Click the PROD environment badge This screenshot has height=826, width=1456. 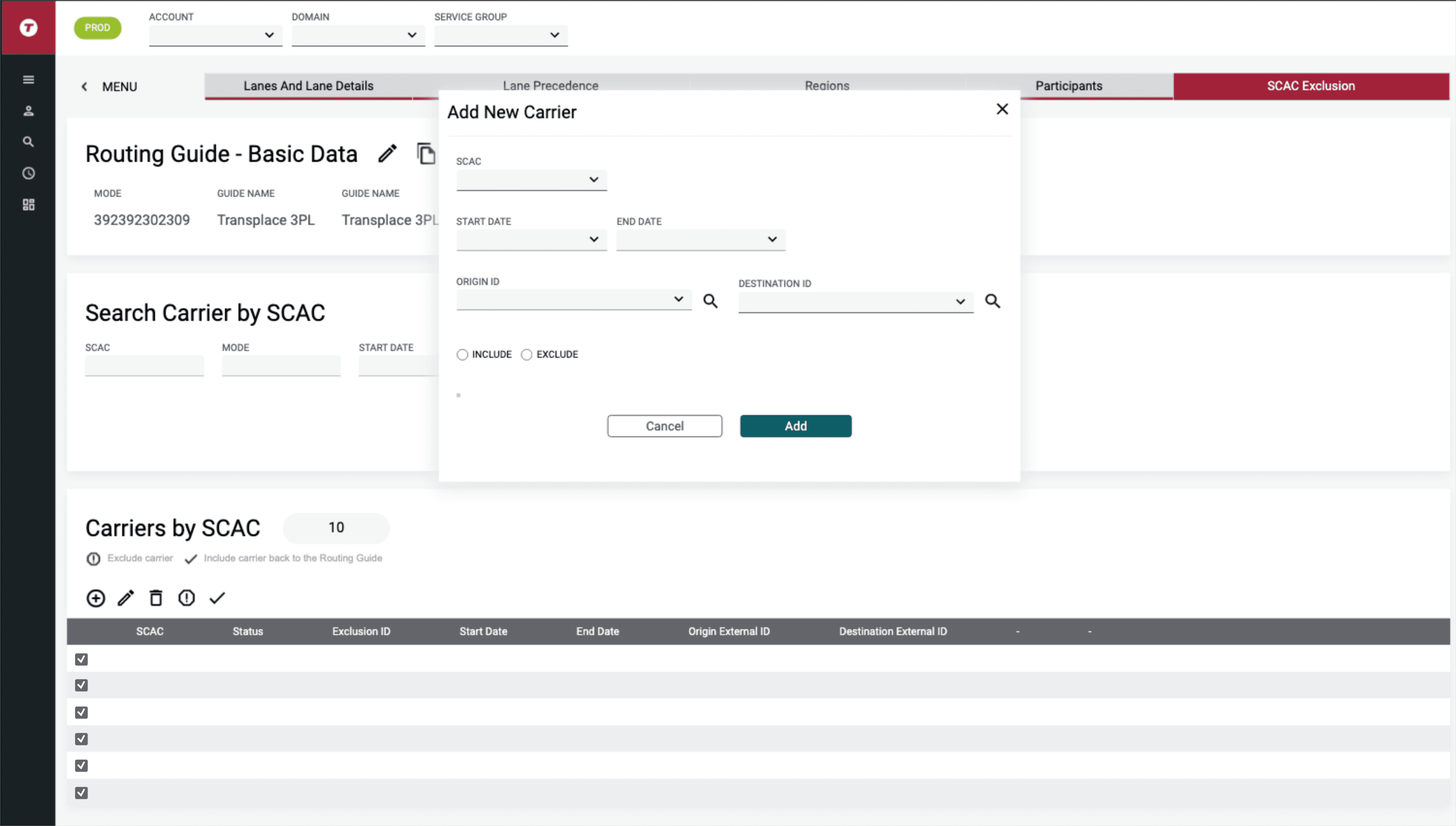tap(97, 28)
